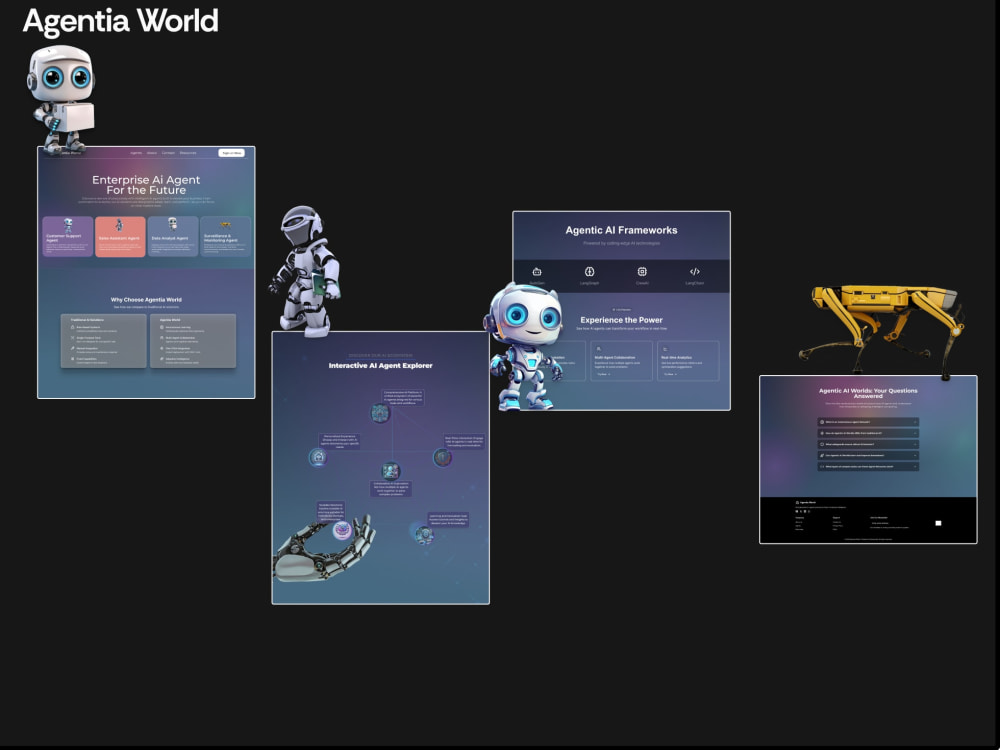Click the 'Experience the Power' heading

pos(621,320)
